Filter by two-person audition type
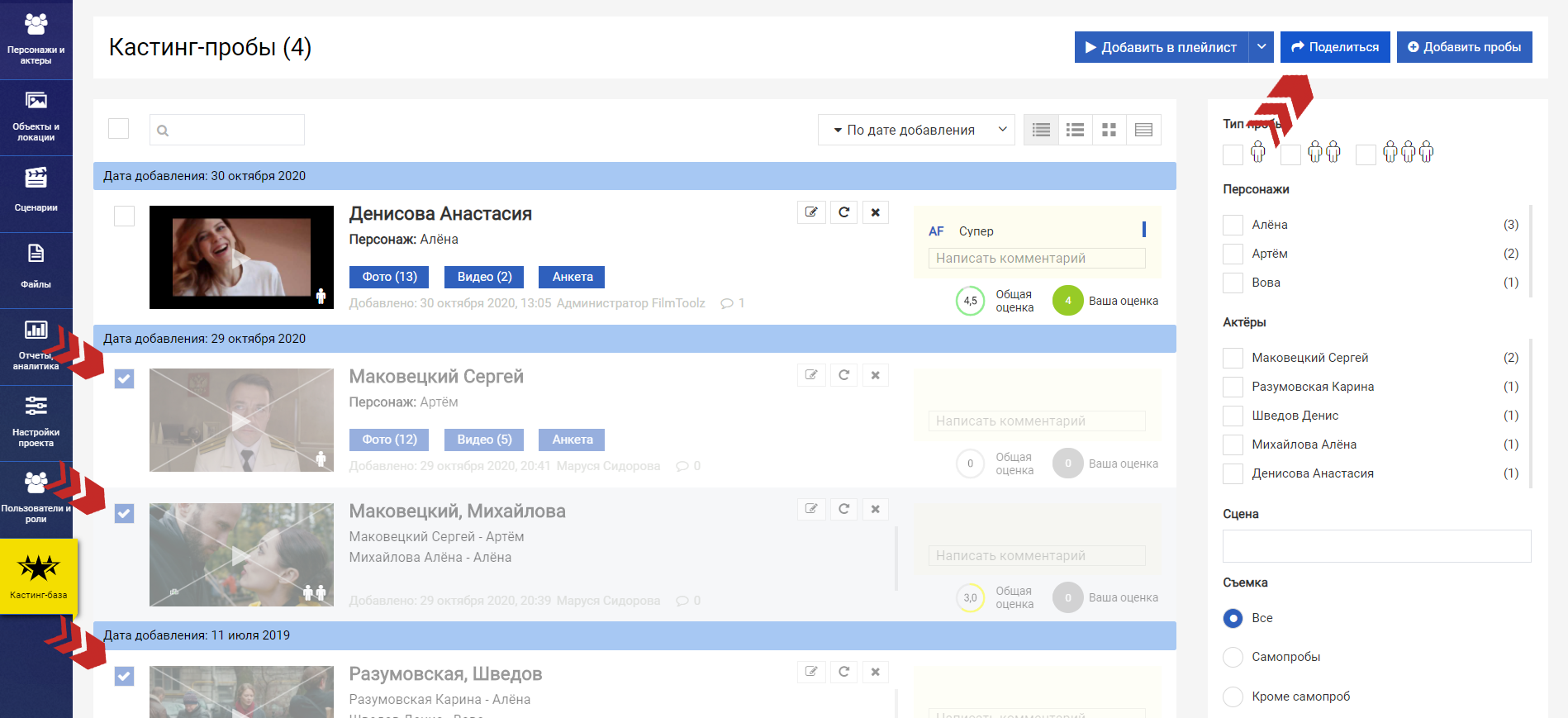 [1290, 155]
